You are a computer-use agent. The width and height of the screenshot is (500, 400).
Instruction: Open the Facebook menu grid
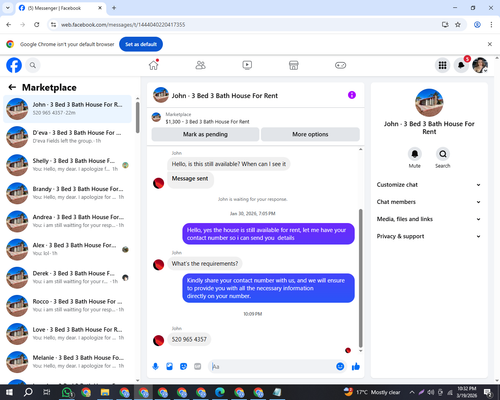click(x=442, y=65)
